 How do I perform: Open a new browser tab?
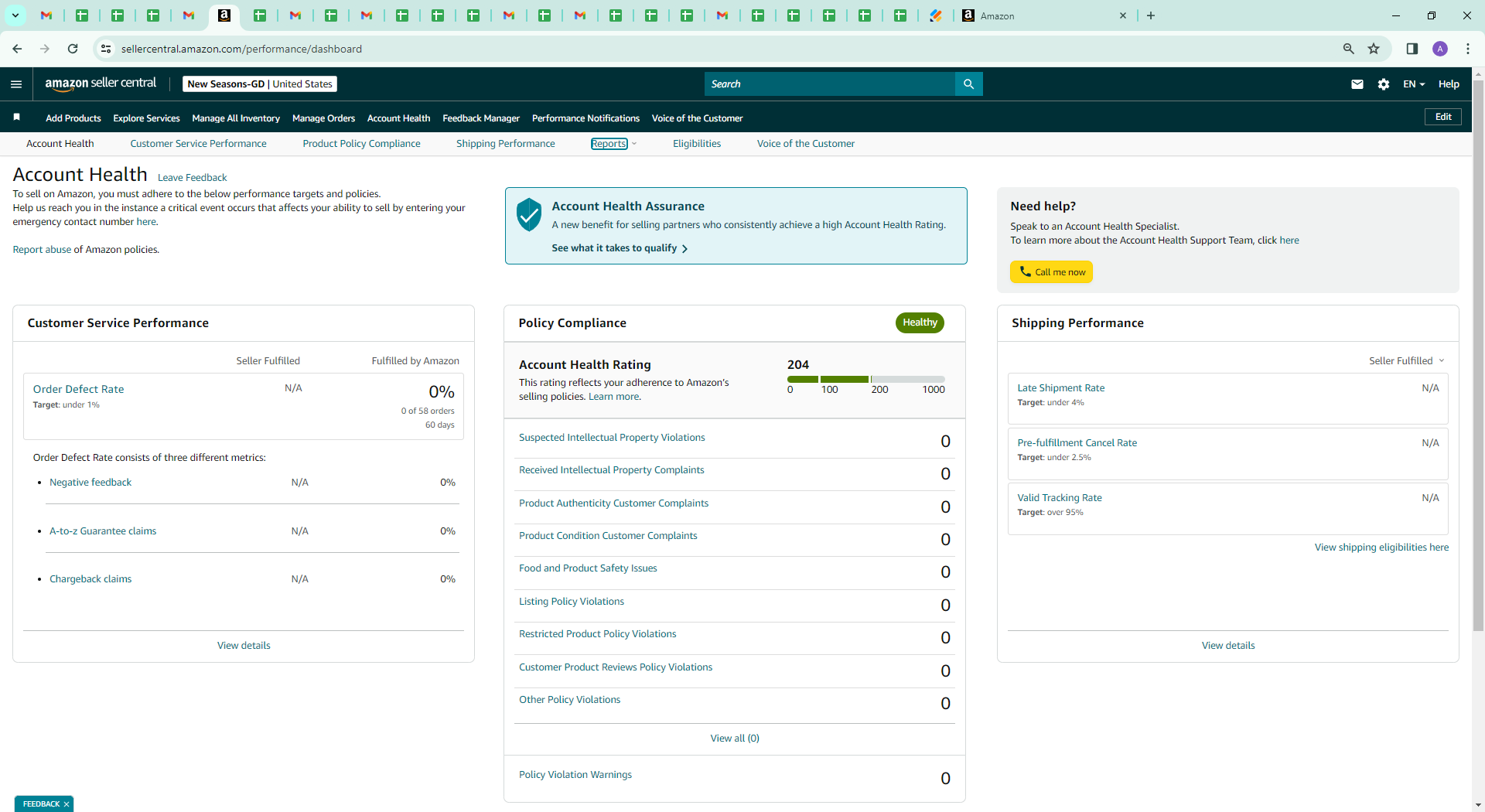click(x=1151, y=15)
